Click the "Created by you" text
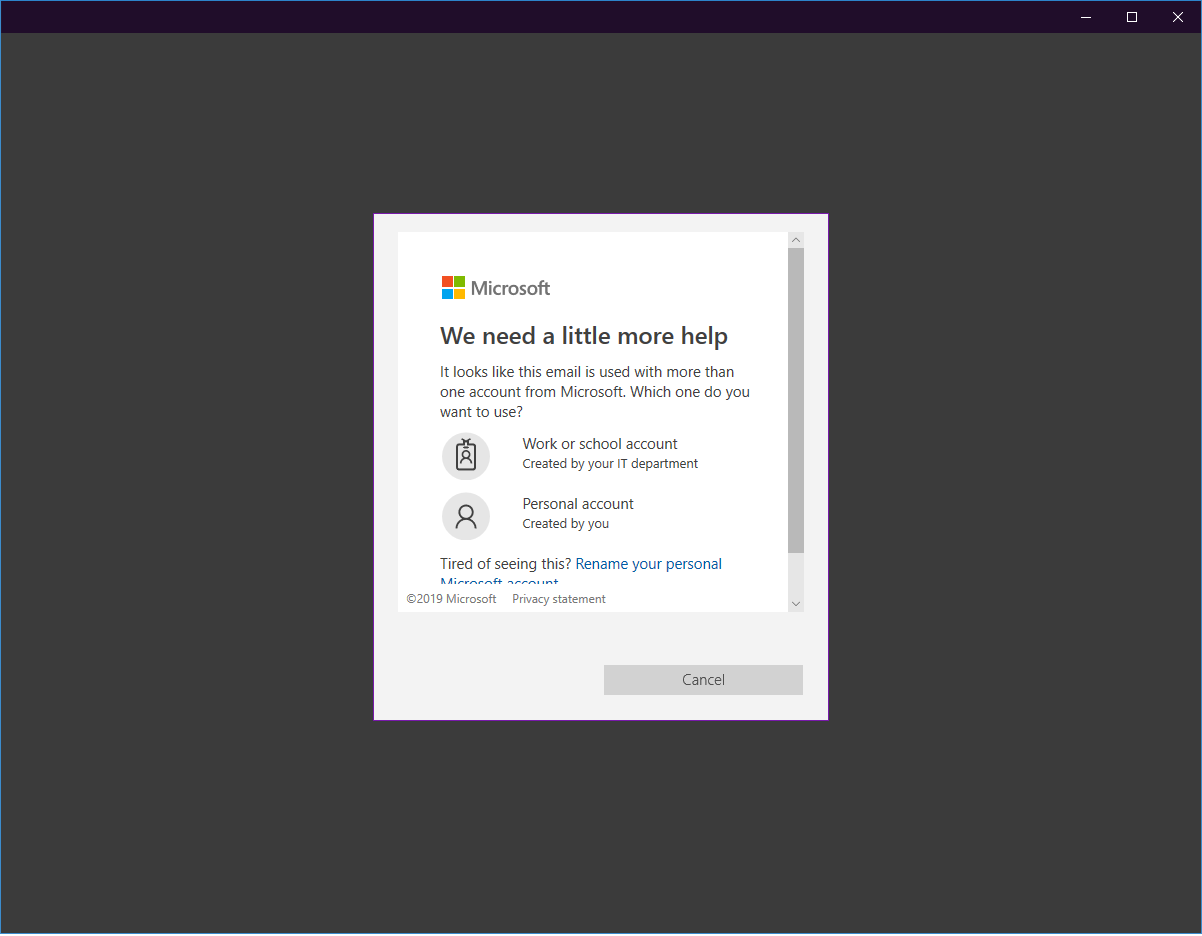 click(565, 524)
